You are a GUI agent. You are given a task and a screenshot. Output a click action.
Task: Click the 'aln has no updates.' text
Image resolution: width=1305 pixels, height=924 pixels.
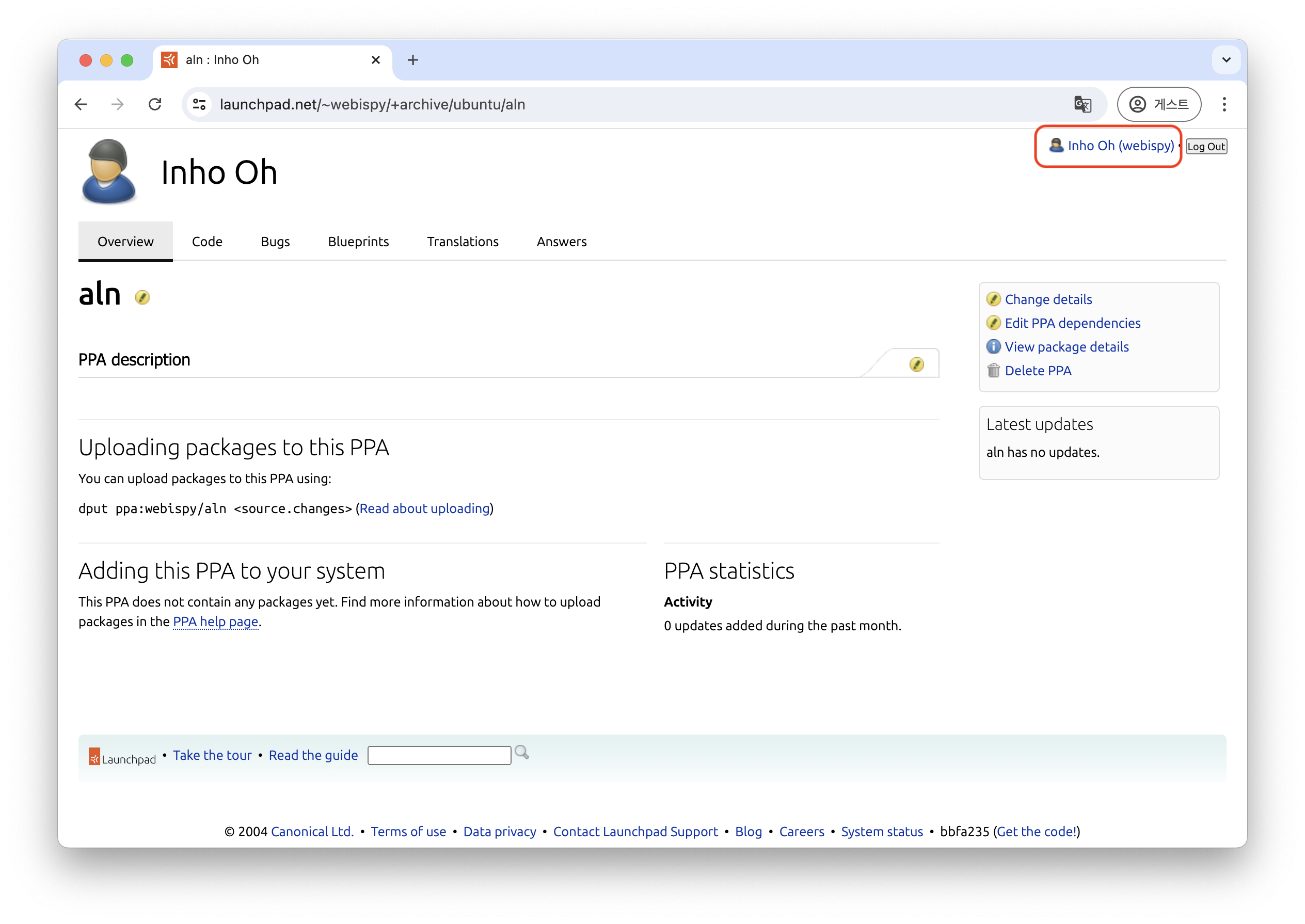(x=1042, y=452)
